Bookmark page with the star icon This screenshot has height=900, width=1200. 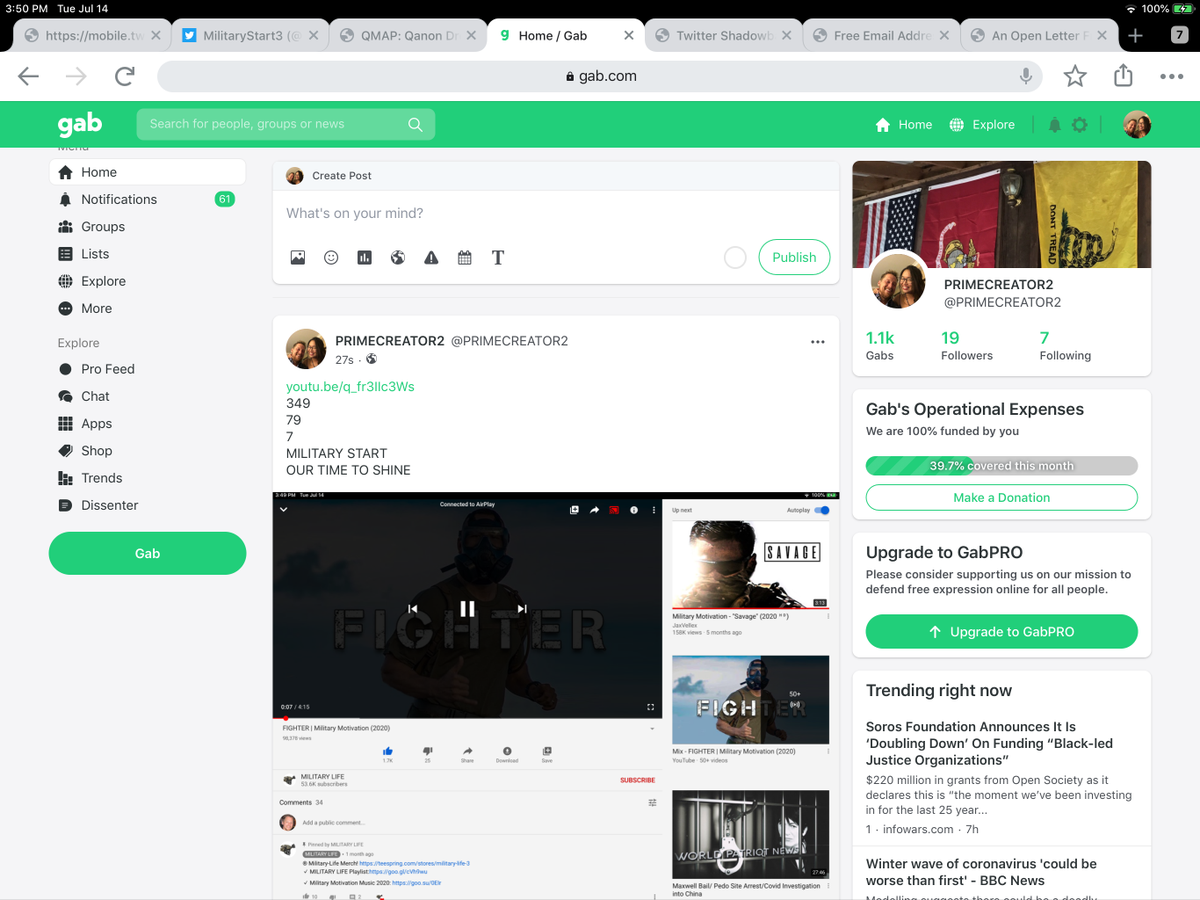tap(1075, 76)
